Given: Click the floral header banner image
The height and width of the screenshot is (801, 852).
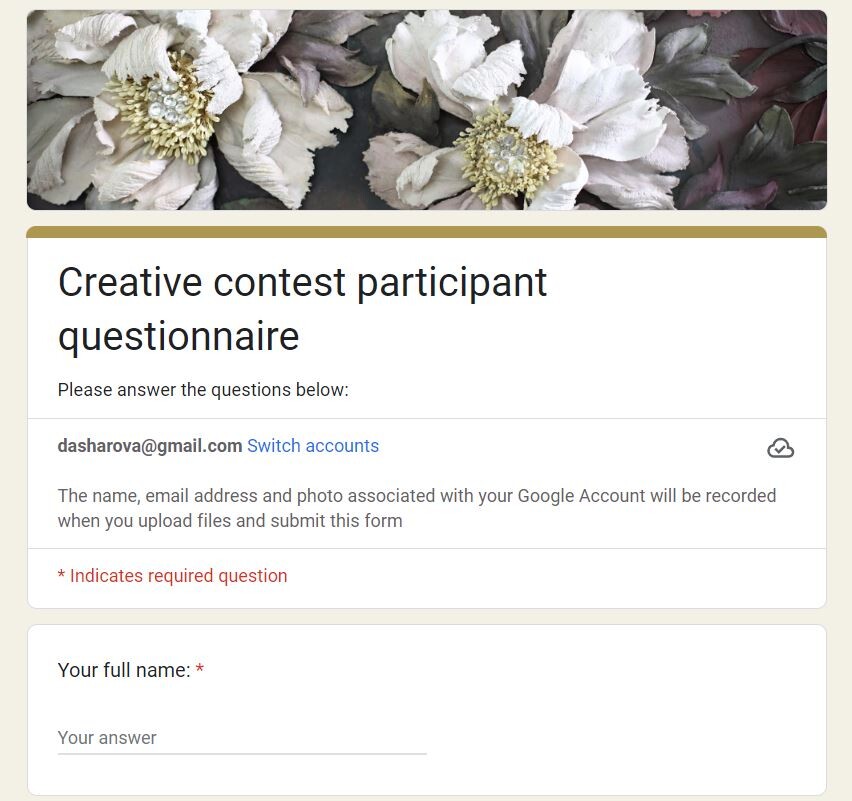Looking at the screenshot, I should click(427, 110).
